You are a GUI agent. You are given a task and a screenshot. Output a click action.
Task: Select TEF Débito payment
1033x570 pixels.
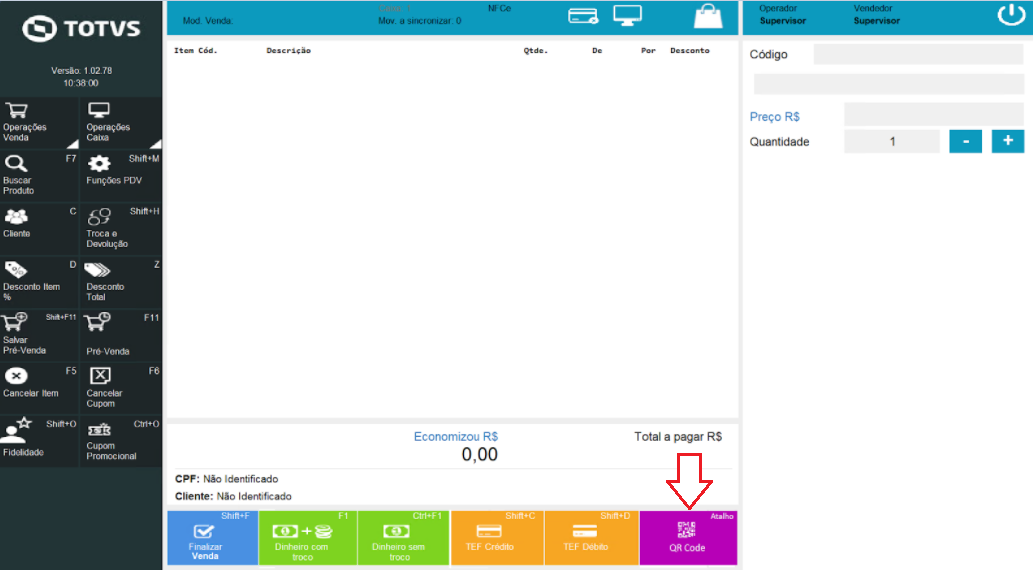tap(592, 538)
